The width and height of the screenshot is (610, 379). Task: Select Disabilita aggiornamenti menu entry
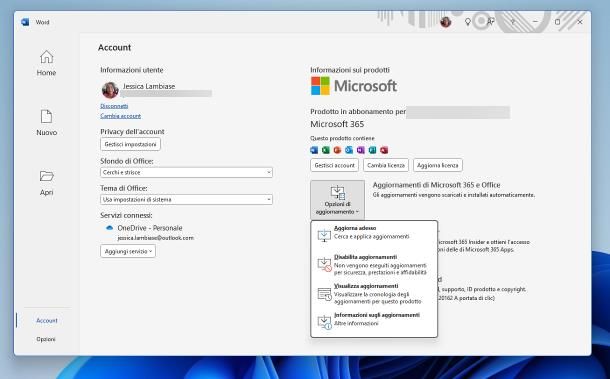(x=374, y=265)
